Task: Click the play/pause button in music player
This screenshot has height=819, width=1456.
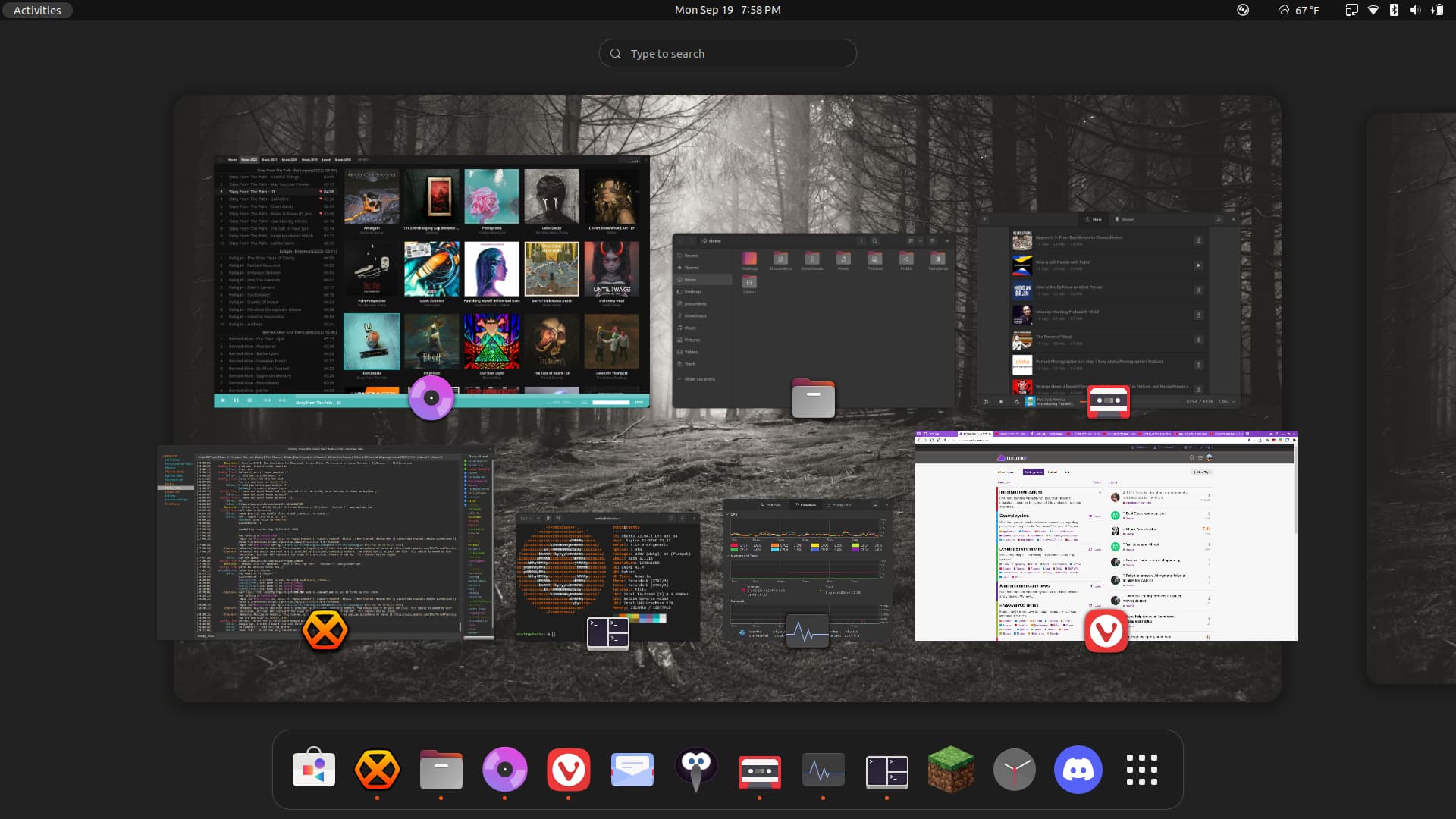Action: click(237, 401)
